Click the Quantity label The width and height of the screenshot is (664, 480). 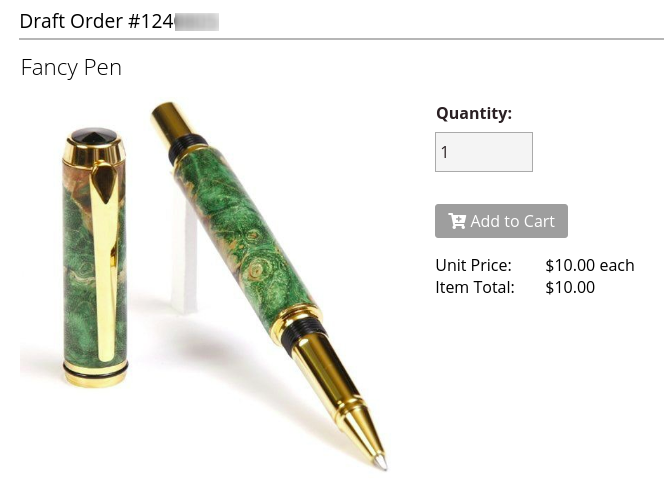point(474,114)
